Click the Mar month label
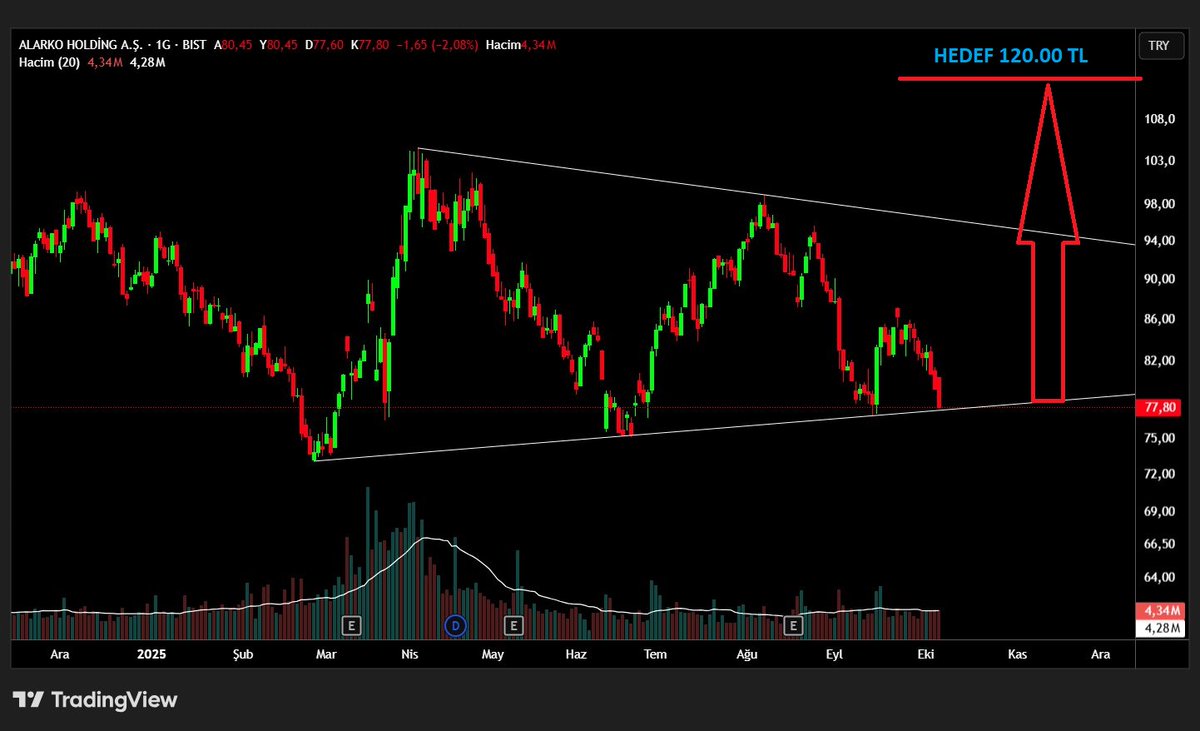The image size is (1200, 731). pos(325,654)
